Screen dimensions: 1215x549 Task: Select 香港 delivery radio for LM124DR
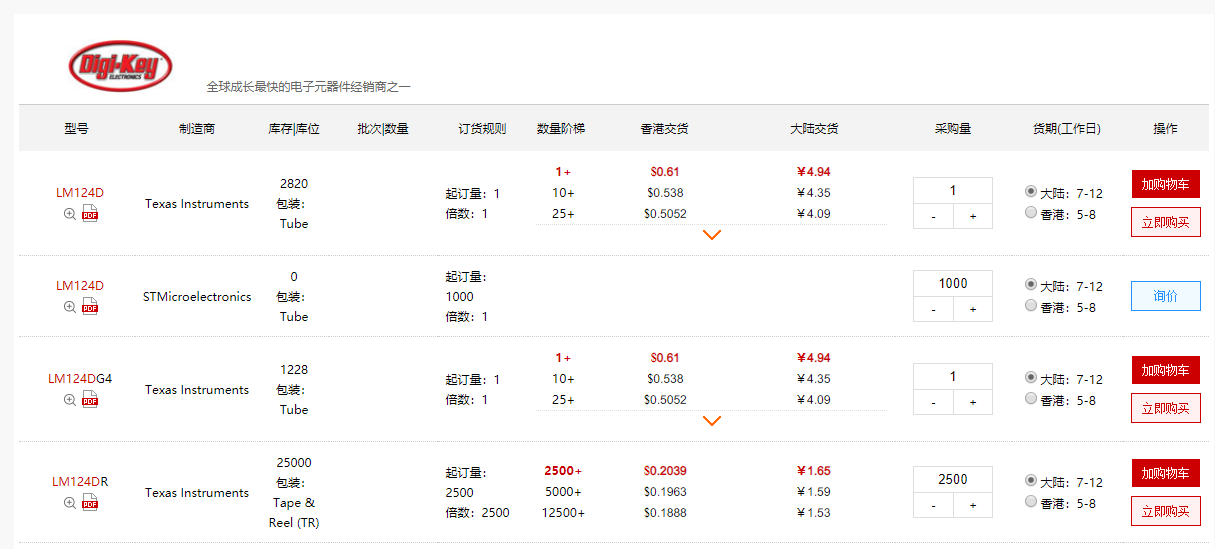[x=1031, y=502]
